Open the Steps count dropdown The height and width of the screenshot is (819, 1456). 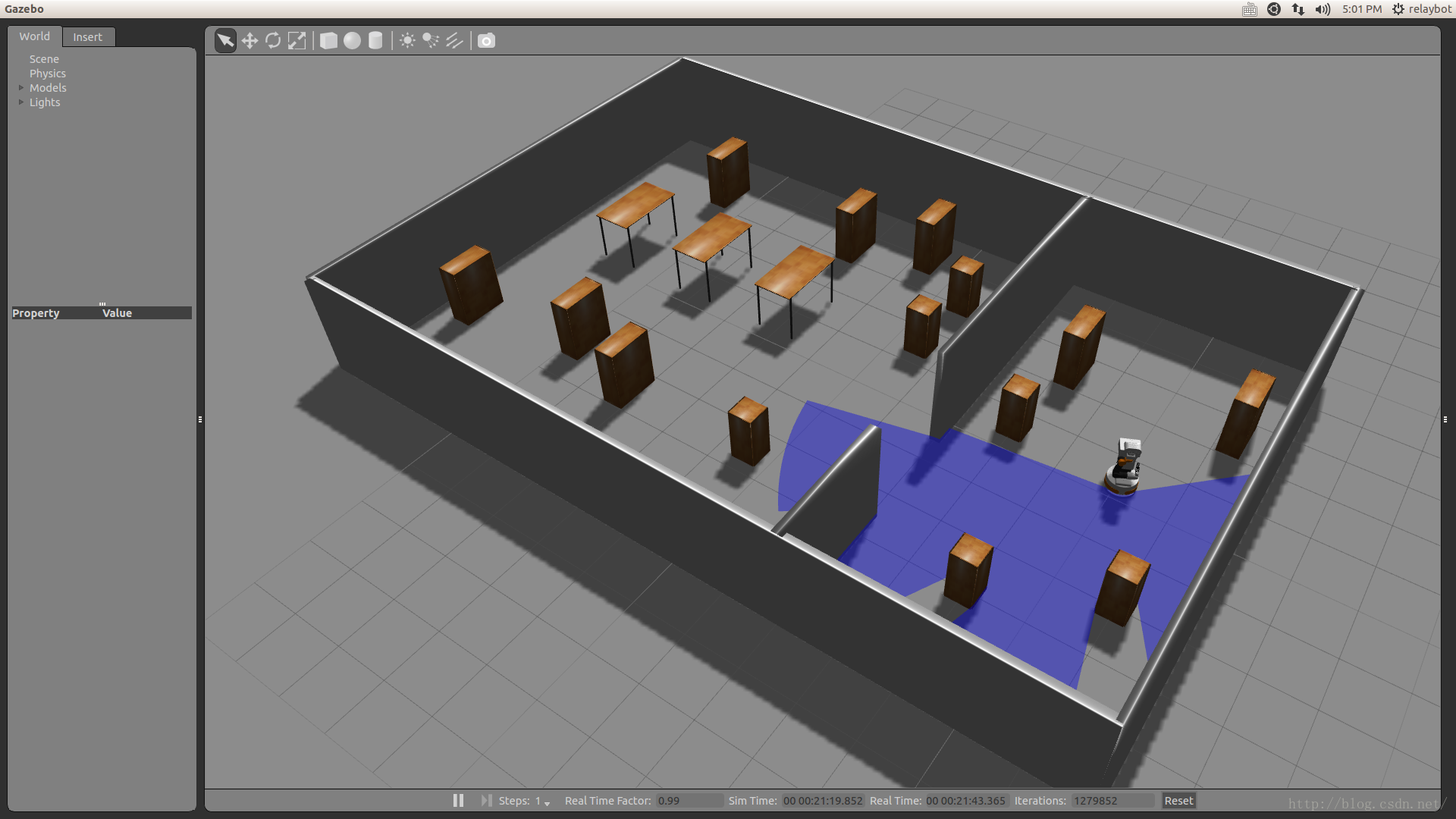(x=547, y=802)
